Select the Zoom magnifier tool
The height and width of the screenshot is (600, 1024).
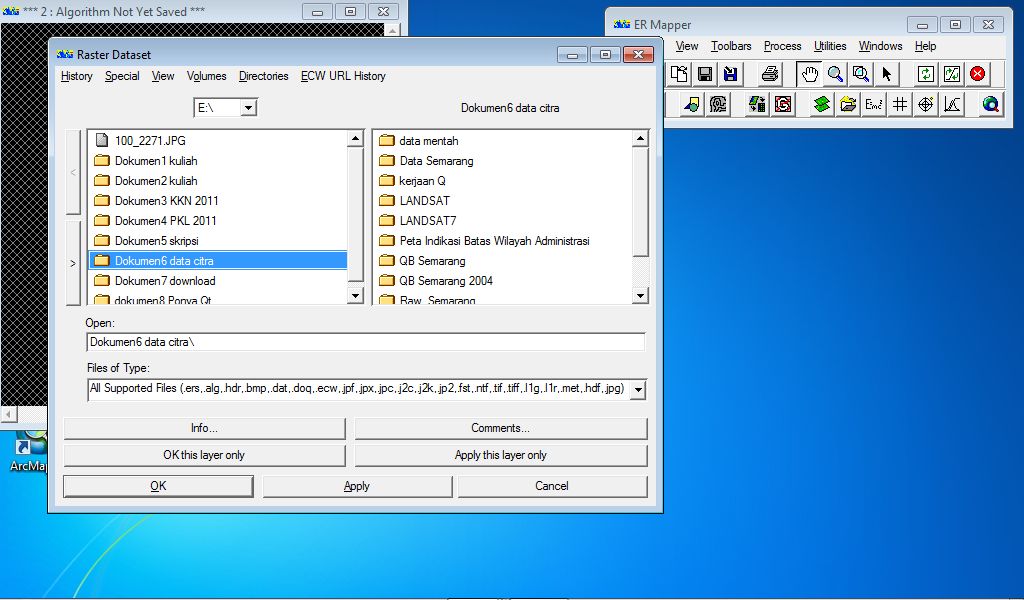(835, 72)
